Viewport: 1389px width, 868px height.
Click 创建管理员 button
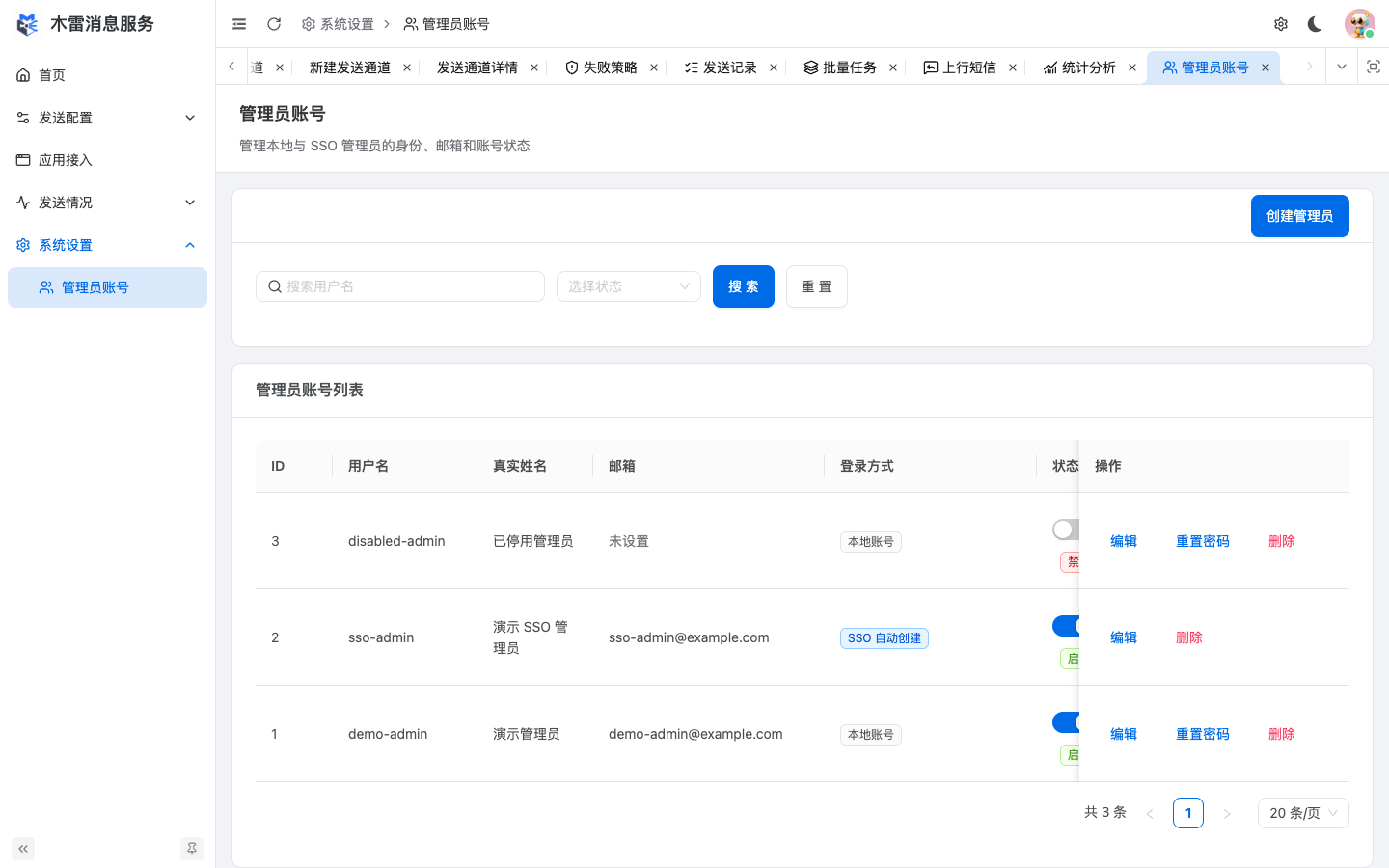coord(1300,216)
